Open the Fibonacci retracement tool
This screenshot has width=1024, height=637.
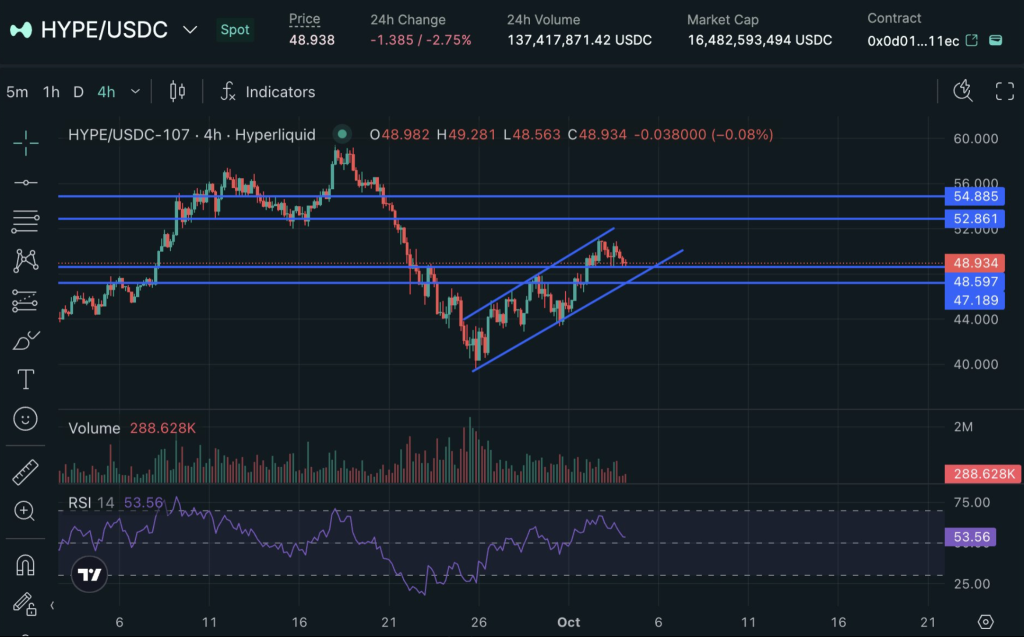point(25,222)
